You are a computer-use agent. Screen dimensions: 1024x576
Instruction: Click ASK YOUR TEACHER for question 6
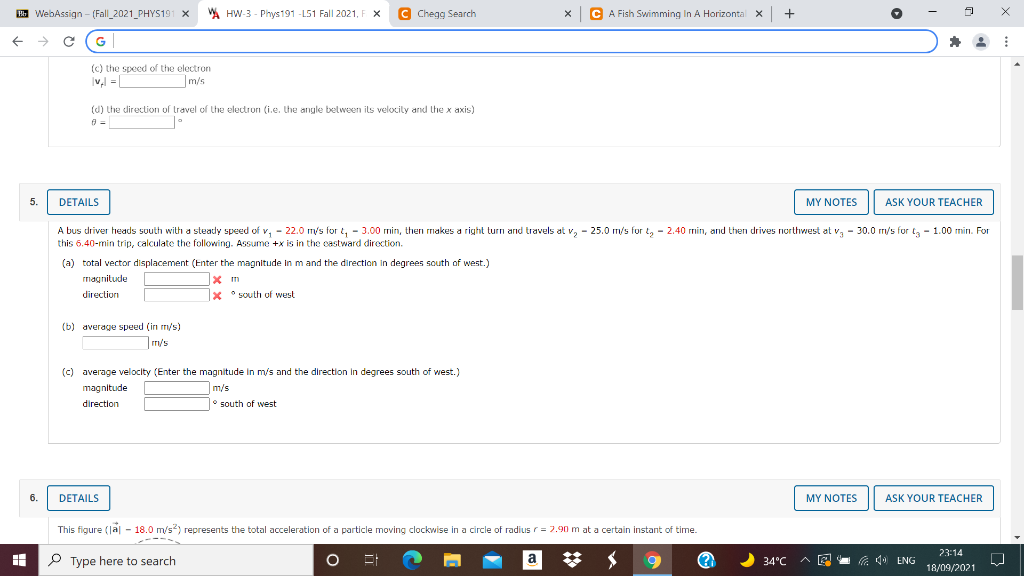[933, 497]
